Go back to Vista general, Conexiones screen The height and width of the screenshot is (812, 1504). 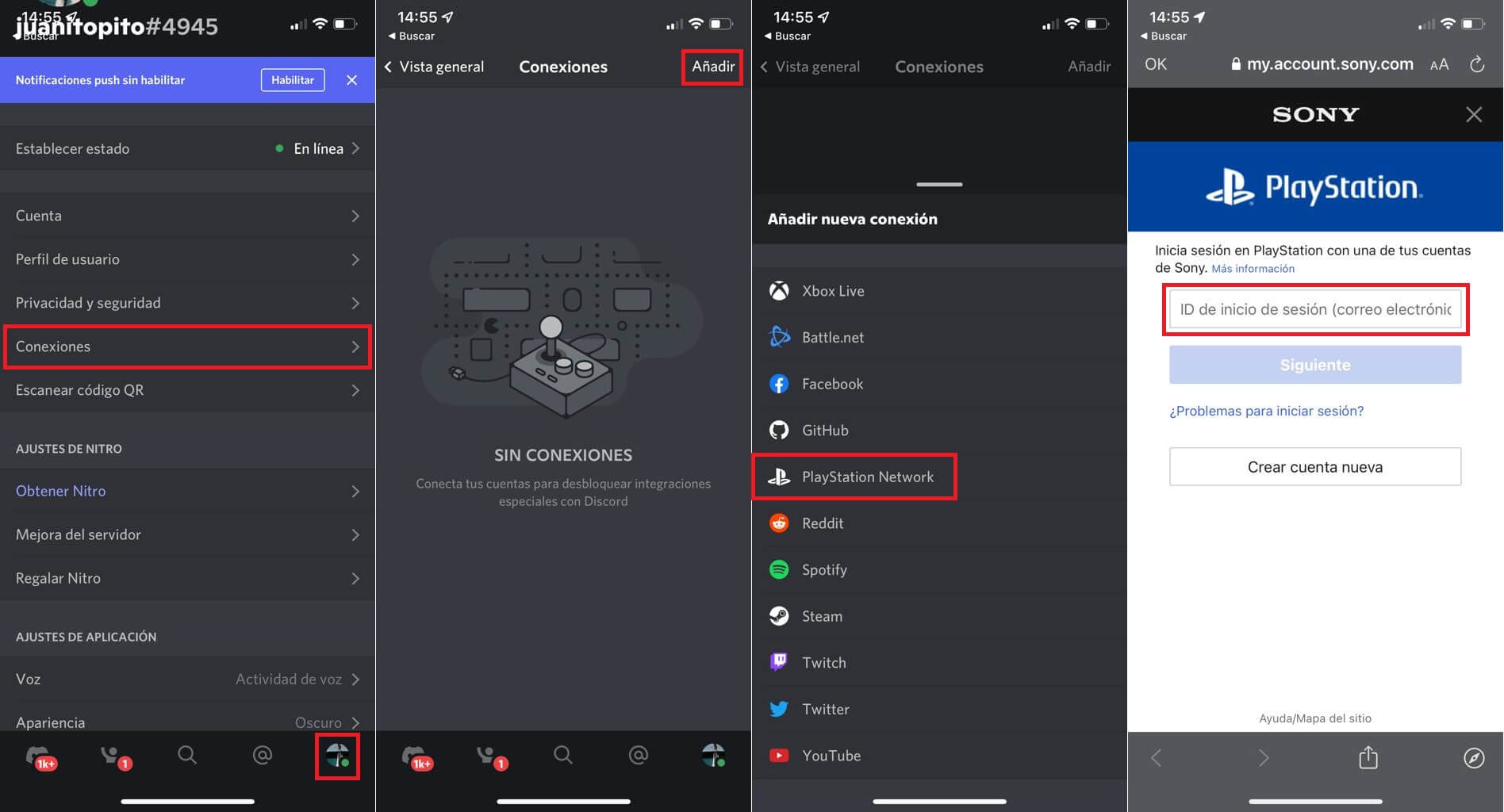click(x=435, y=67)
